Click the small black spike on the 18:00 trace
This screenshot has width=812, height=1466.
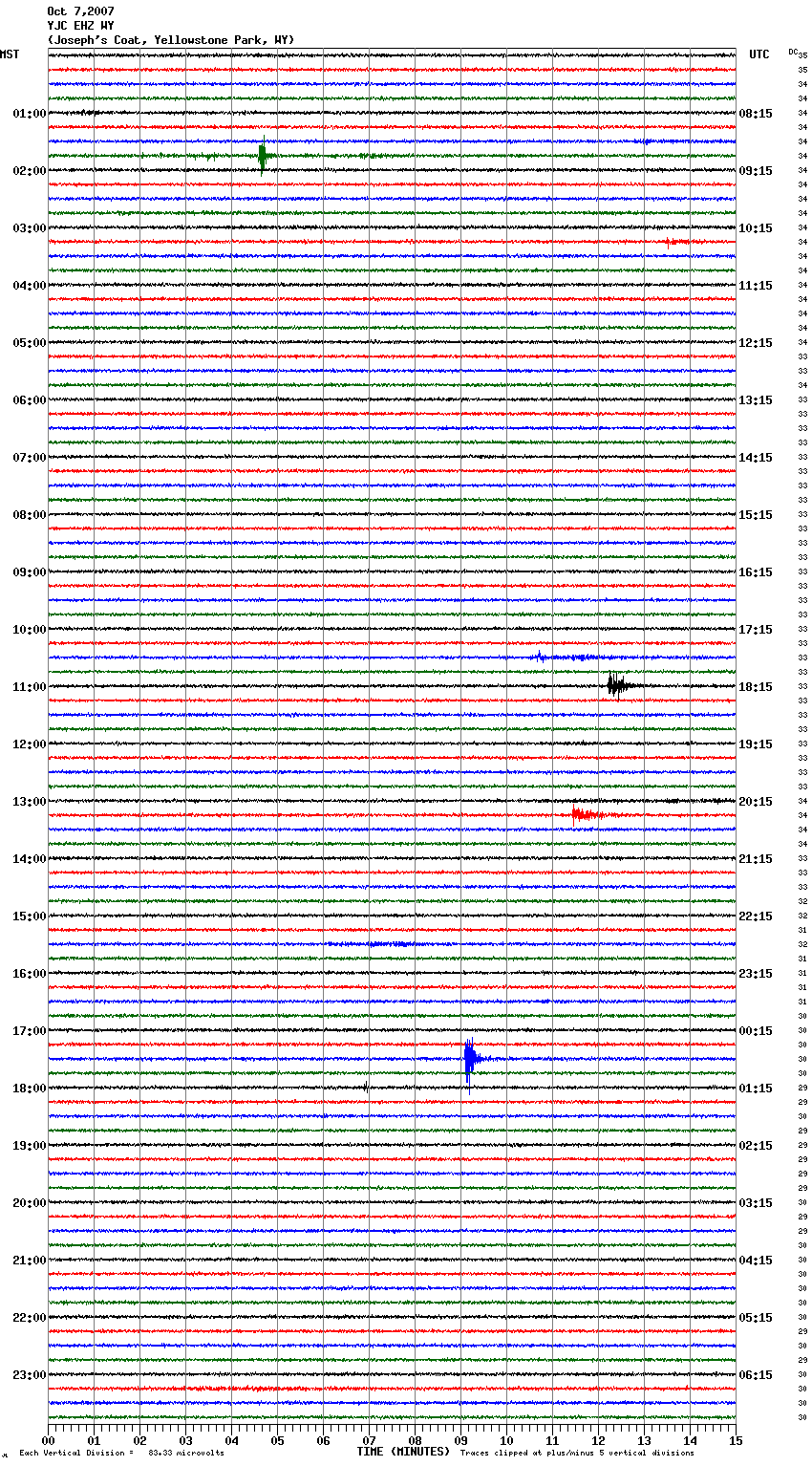click(366, 1087)
